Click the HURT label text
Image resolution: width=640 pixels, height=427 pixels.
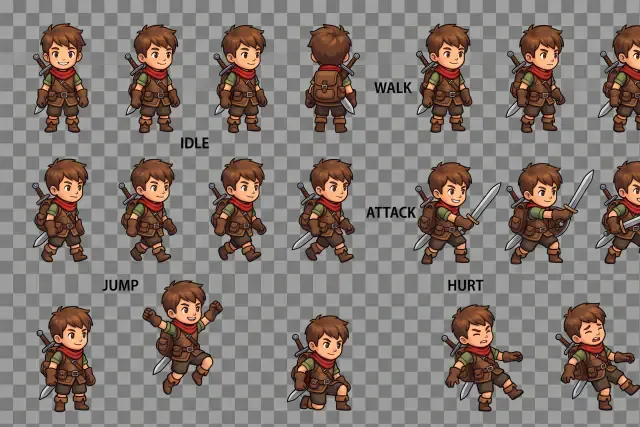(465, 285)
